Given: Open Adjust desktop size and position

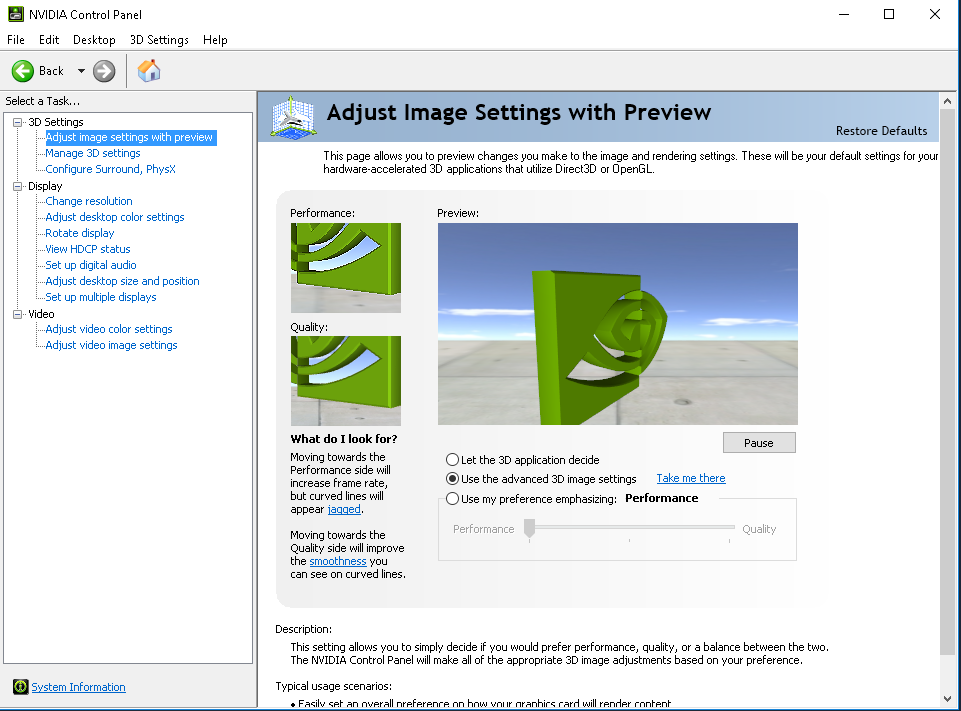Looking at the screenshot, I should (123, 281).
